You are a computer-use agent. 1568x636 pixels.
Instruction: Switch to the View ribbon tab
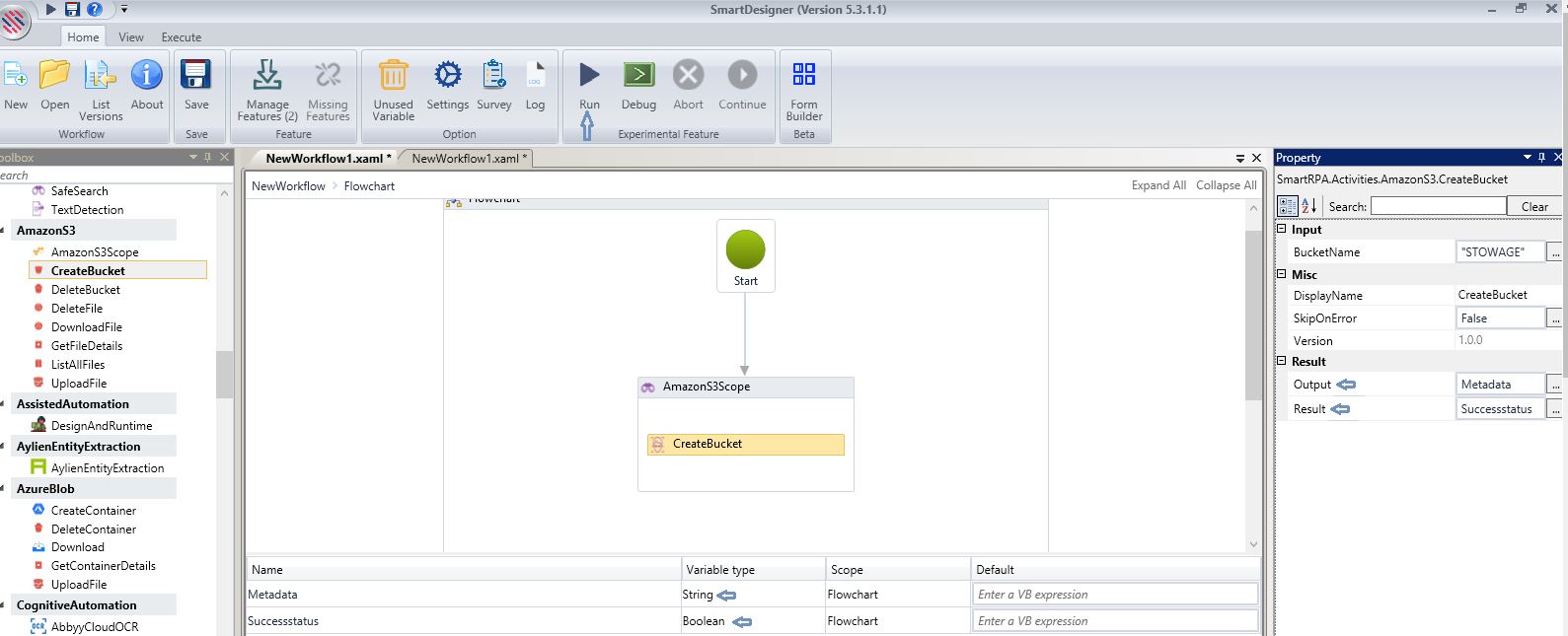pyautogui.click(x=131, y=37)
